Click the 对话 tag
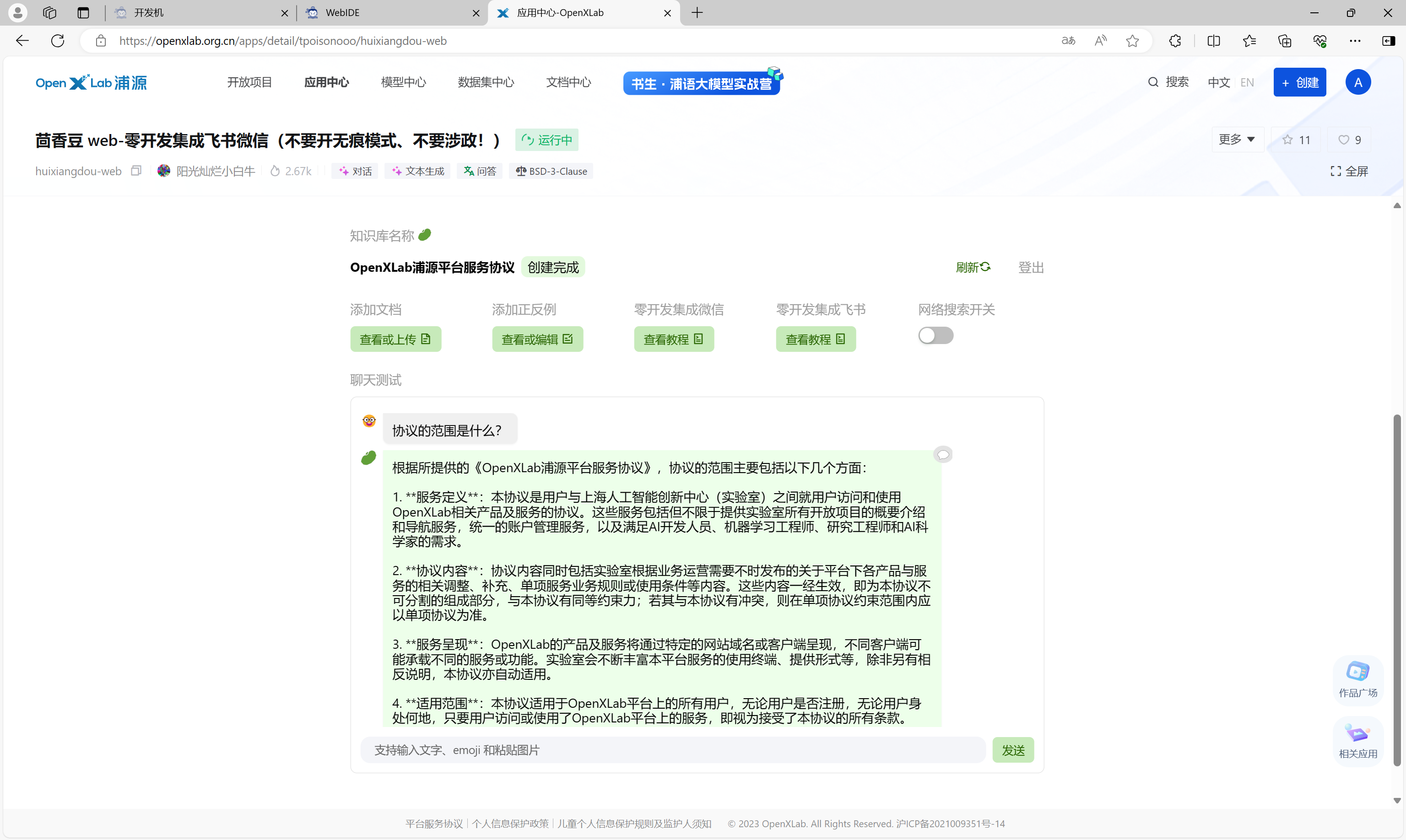Screen dimensions: 1406x840 pyautogui.click(x=355, y=171)
